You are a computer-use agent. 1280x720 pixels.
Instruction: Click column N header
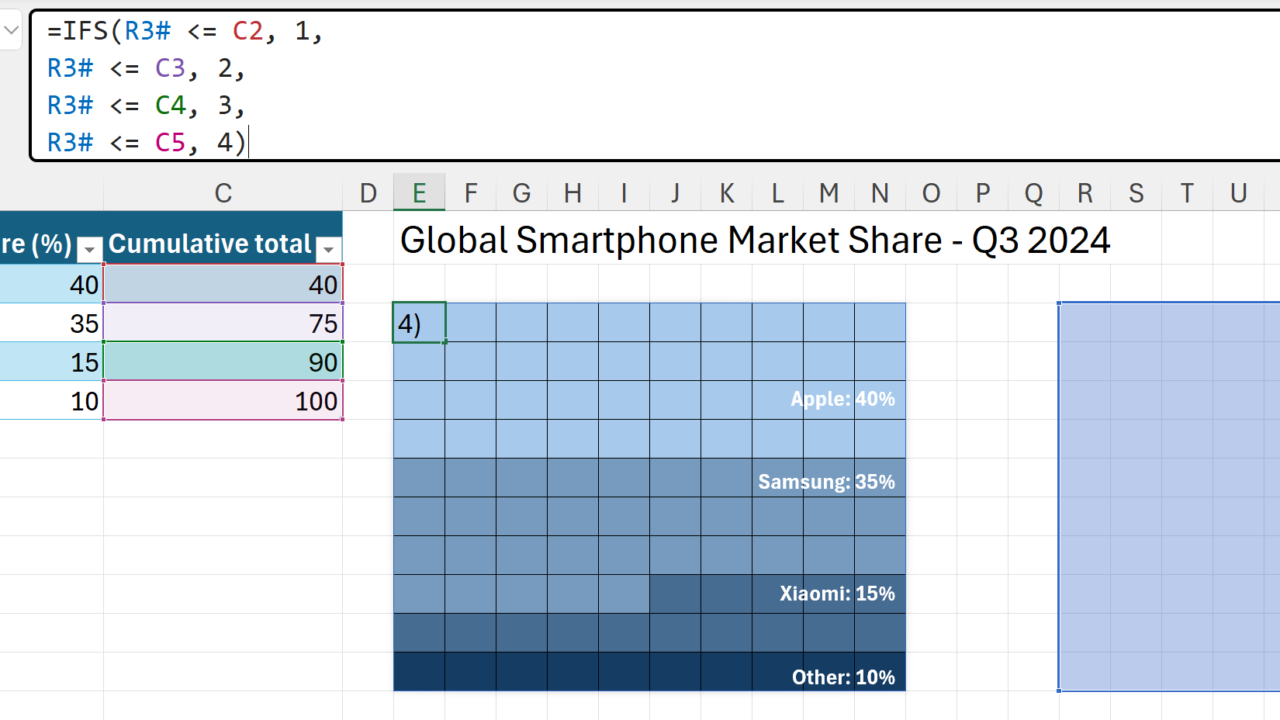pos(880,194)
